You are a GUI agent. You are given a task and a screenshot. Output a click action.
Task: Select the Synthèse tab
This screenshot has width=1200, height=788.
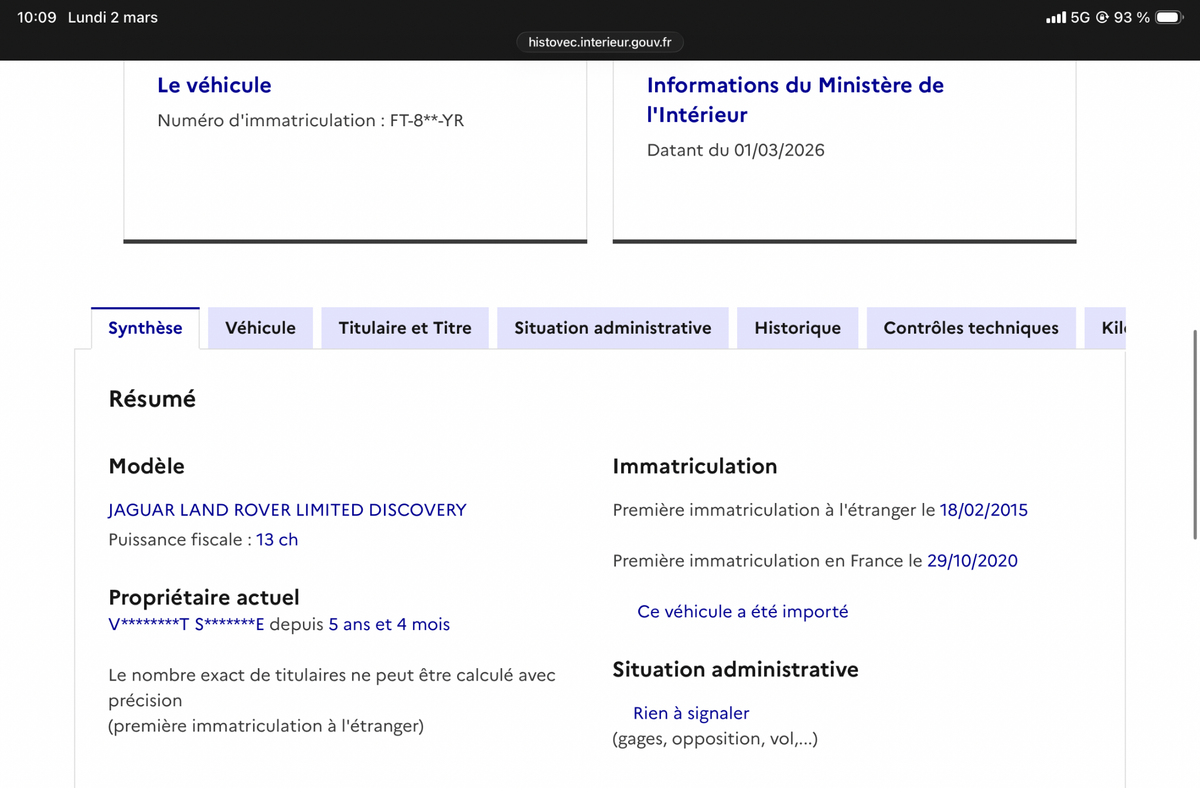pyautogui.click(x=145, y=328)
